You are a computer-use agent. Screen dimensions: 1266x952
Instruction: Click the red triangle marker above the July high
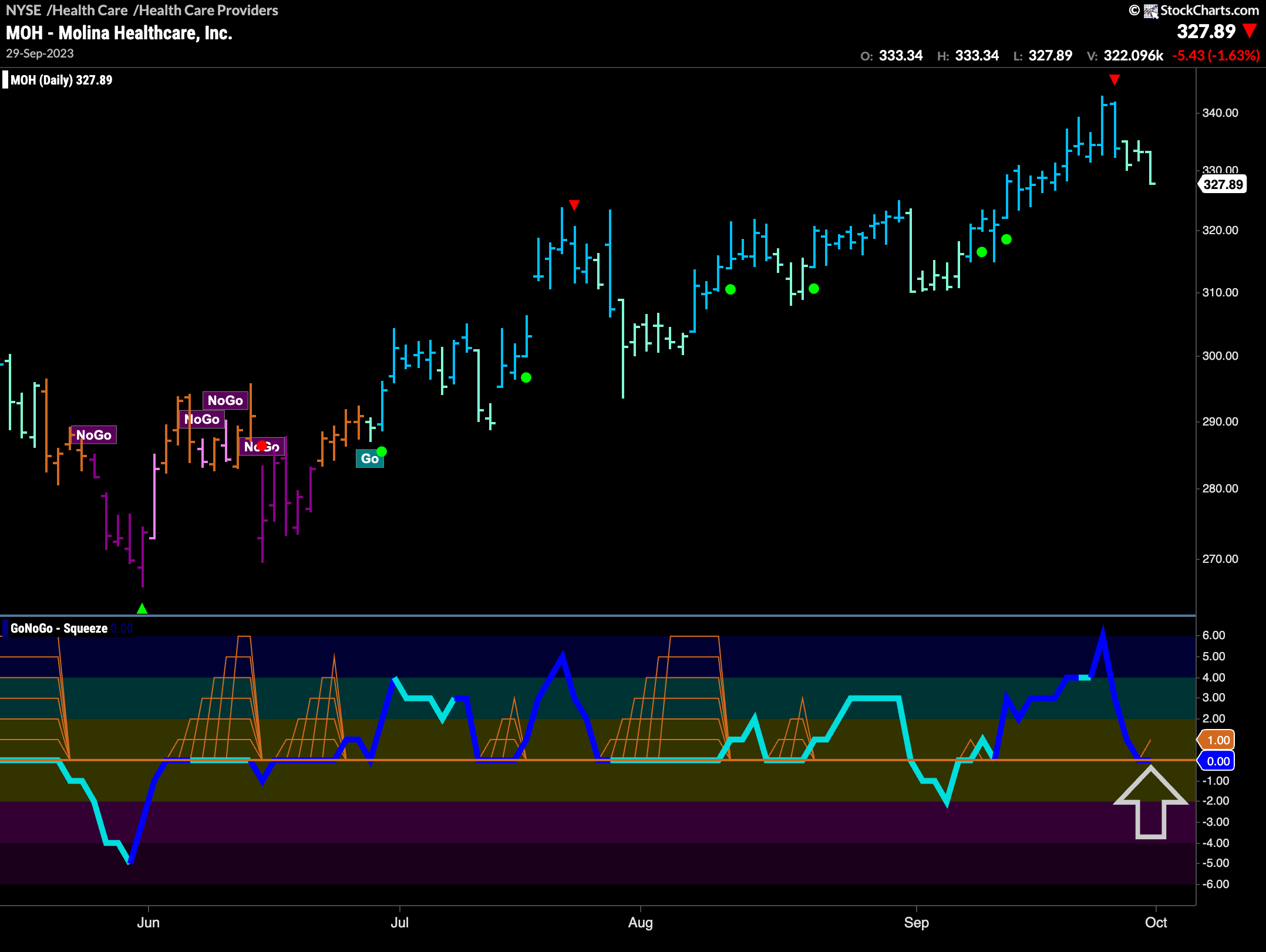[574, 205]
